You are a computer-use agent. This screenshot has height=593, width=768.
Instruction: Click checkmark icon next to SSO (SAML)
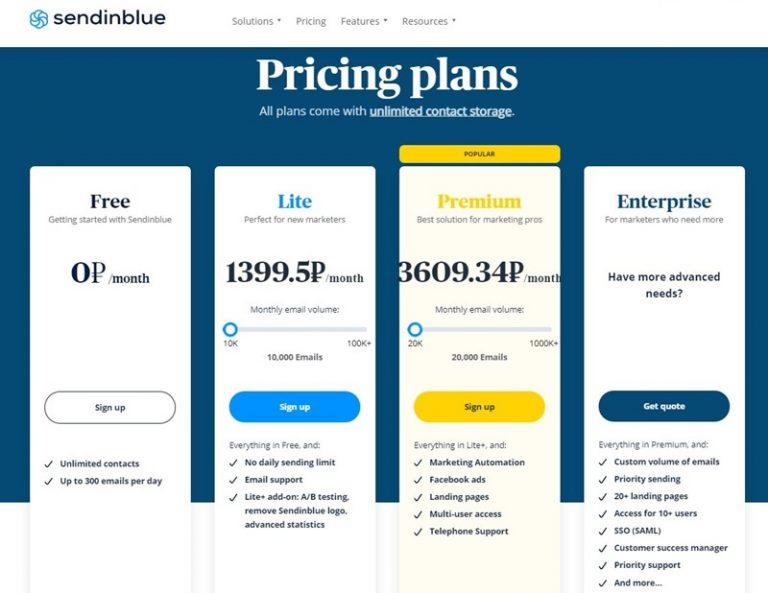[x=603, y=531]
